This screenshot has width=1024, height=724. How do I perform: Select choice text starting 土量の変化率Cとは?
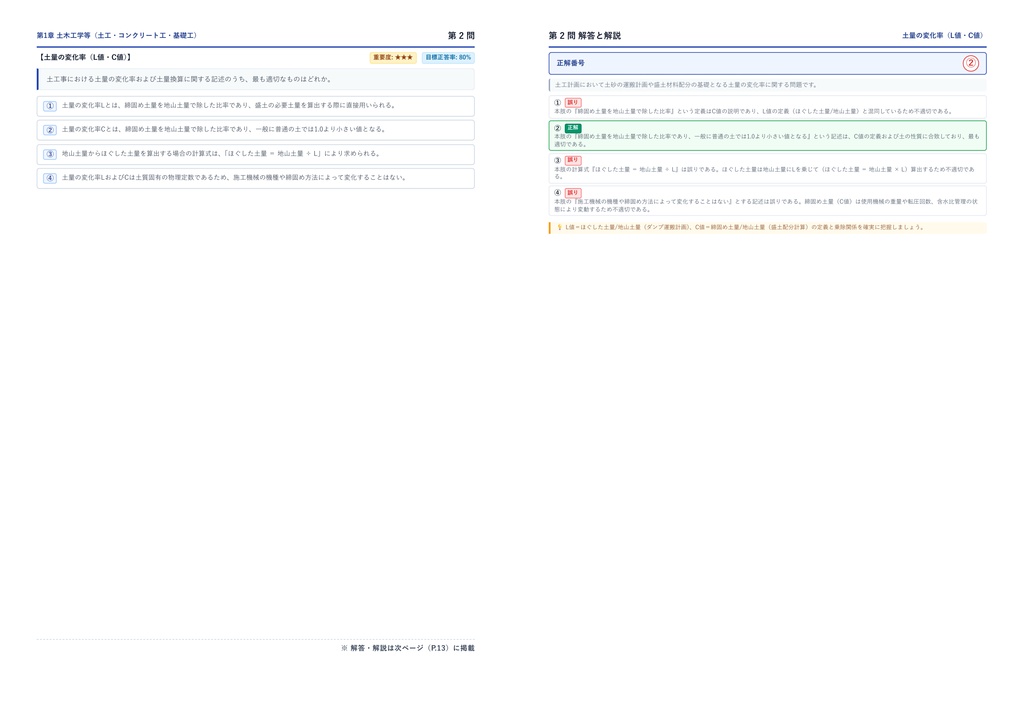click(224, 129)
